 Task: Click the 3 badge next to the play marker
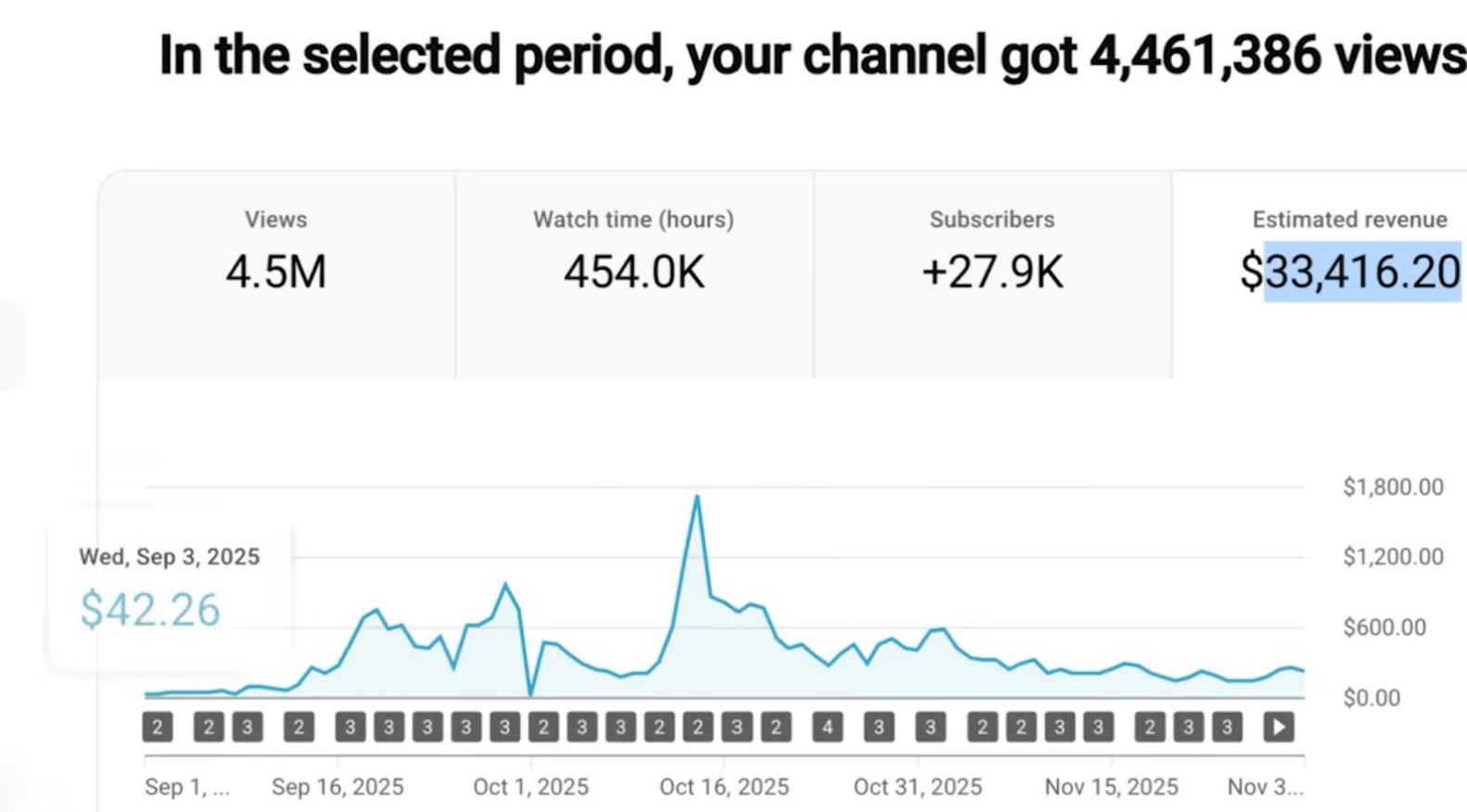click(1227, 728)
